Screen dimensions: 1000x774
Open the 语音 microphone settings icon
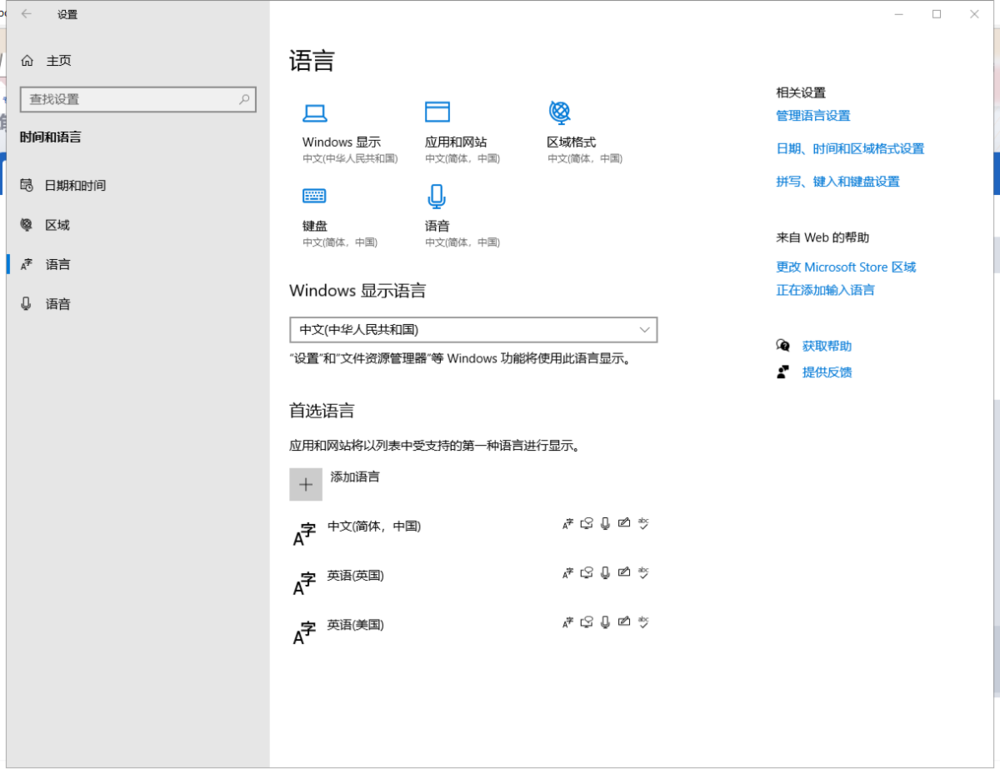(437, 196)
